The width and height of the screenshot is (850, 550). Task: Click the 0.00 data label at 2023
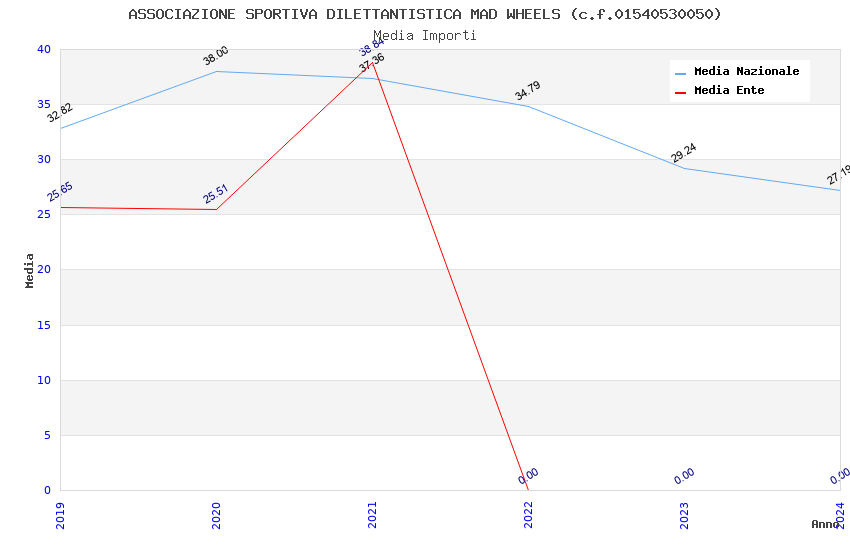point(684,476)
